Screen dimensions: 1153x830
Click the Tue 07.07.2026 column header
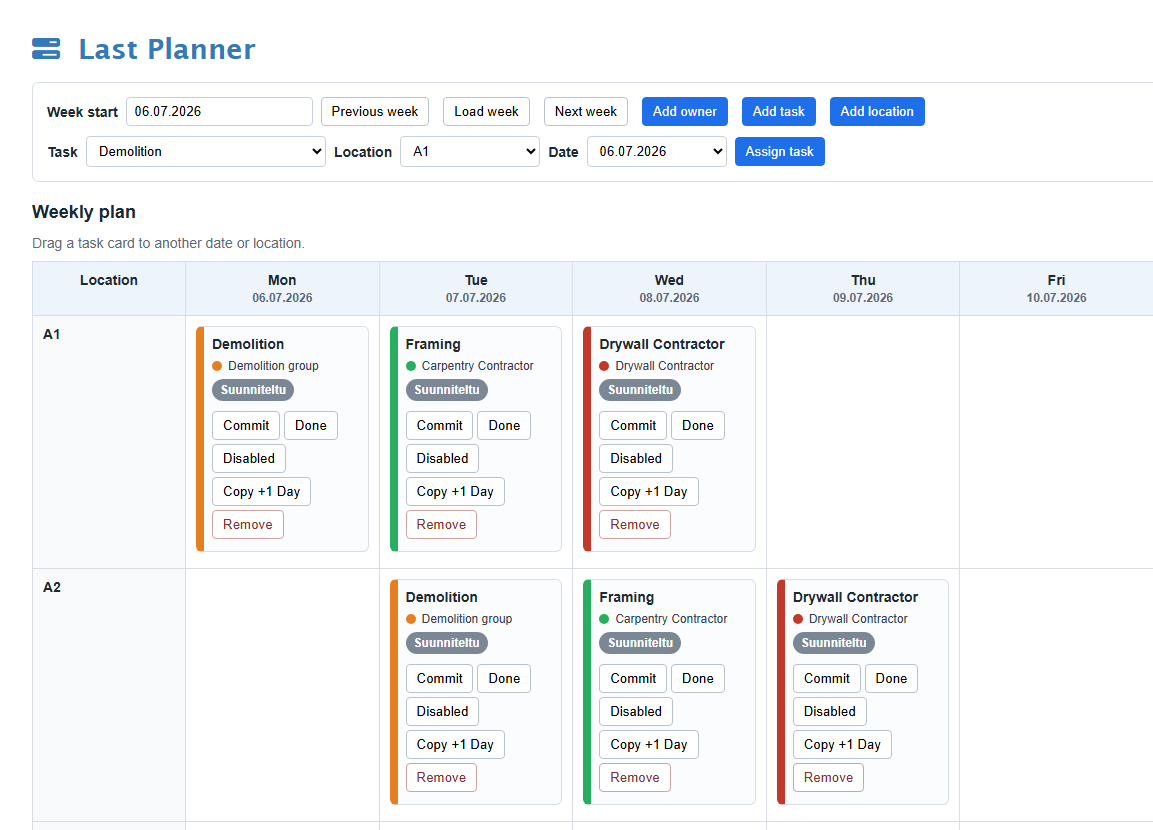476,289
